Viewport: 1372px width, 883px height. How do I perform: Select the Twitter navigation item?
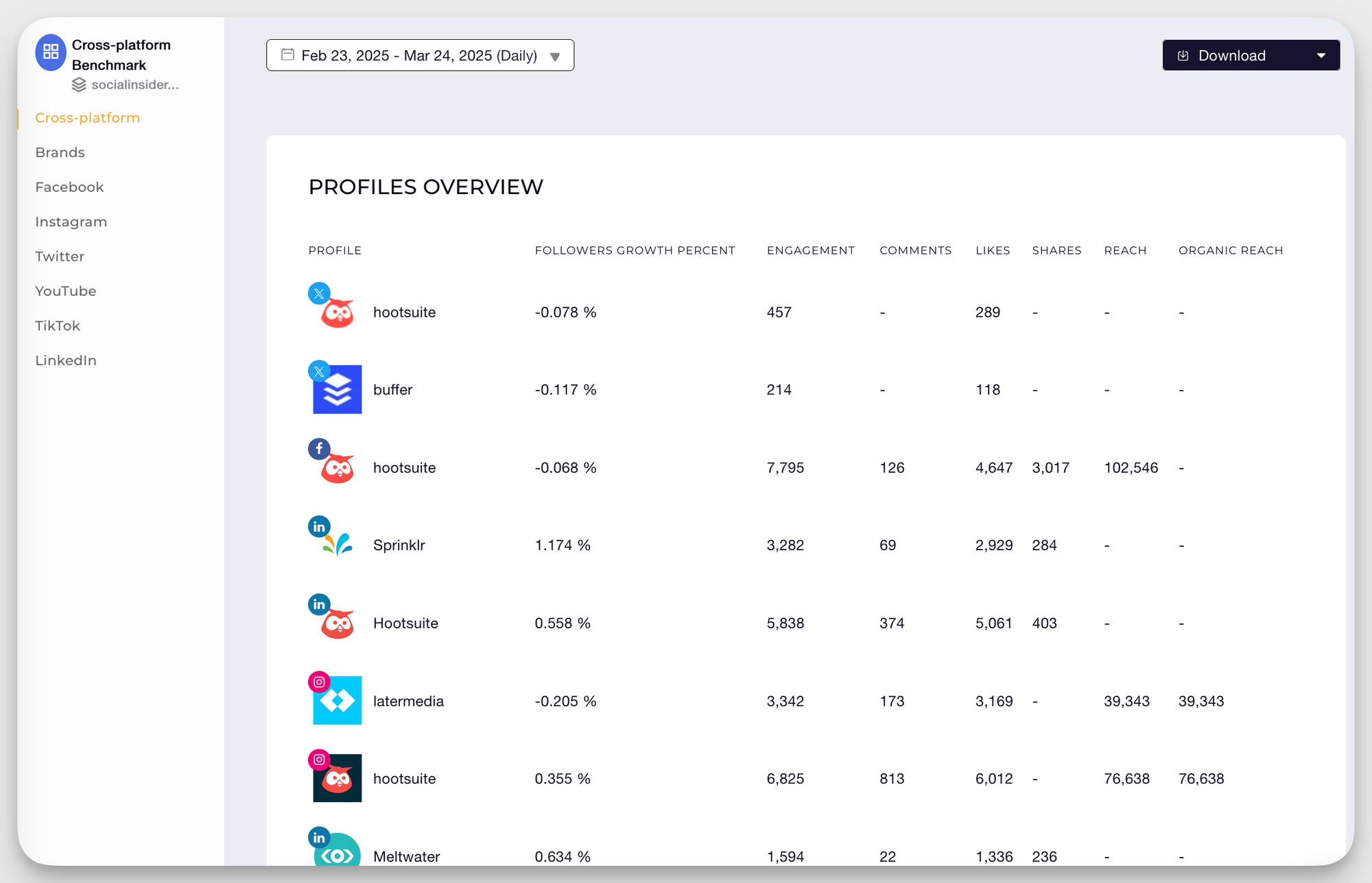click(58, 256)
